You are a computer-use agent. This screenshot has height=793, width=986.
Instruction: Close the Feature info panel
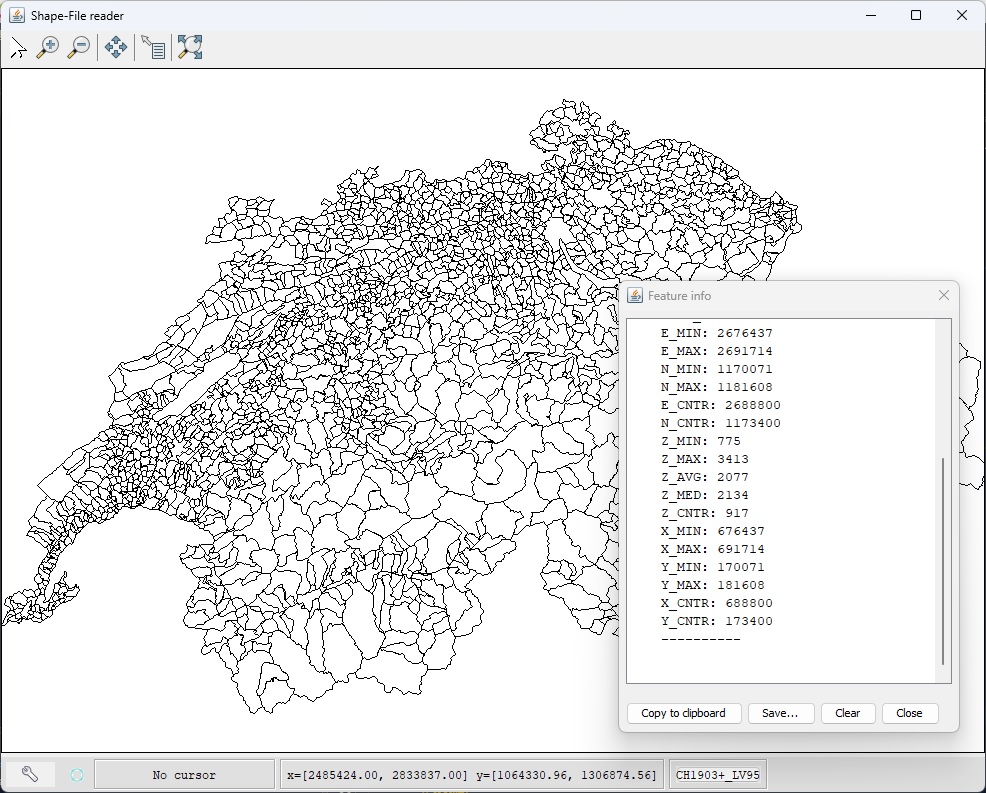pyautogui.click(x=909, y=713)
